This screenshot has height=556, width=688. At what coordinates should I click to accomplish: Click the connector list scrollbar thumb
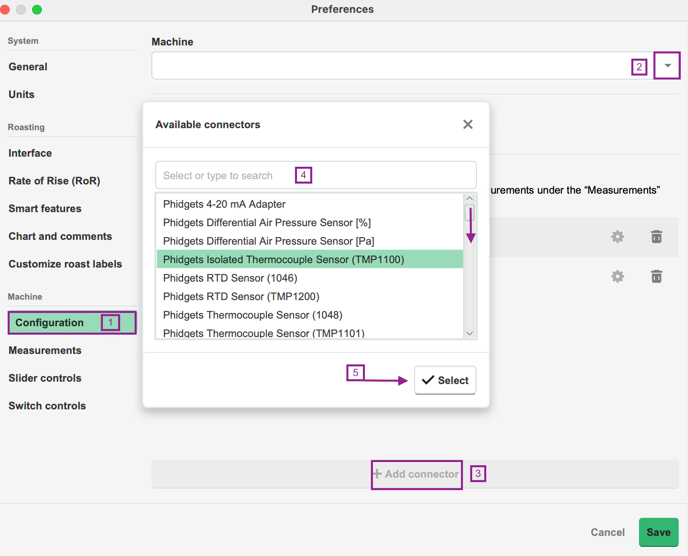469,213
